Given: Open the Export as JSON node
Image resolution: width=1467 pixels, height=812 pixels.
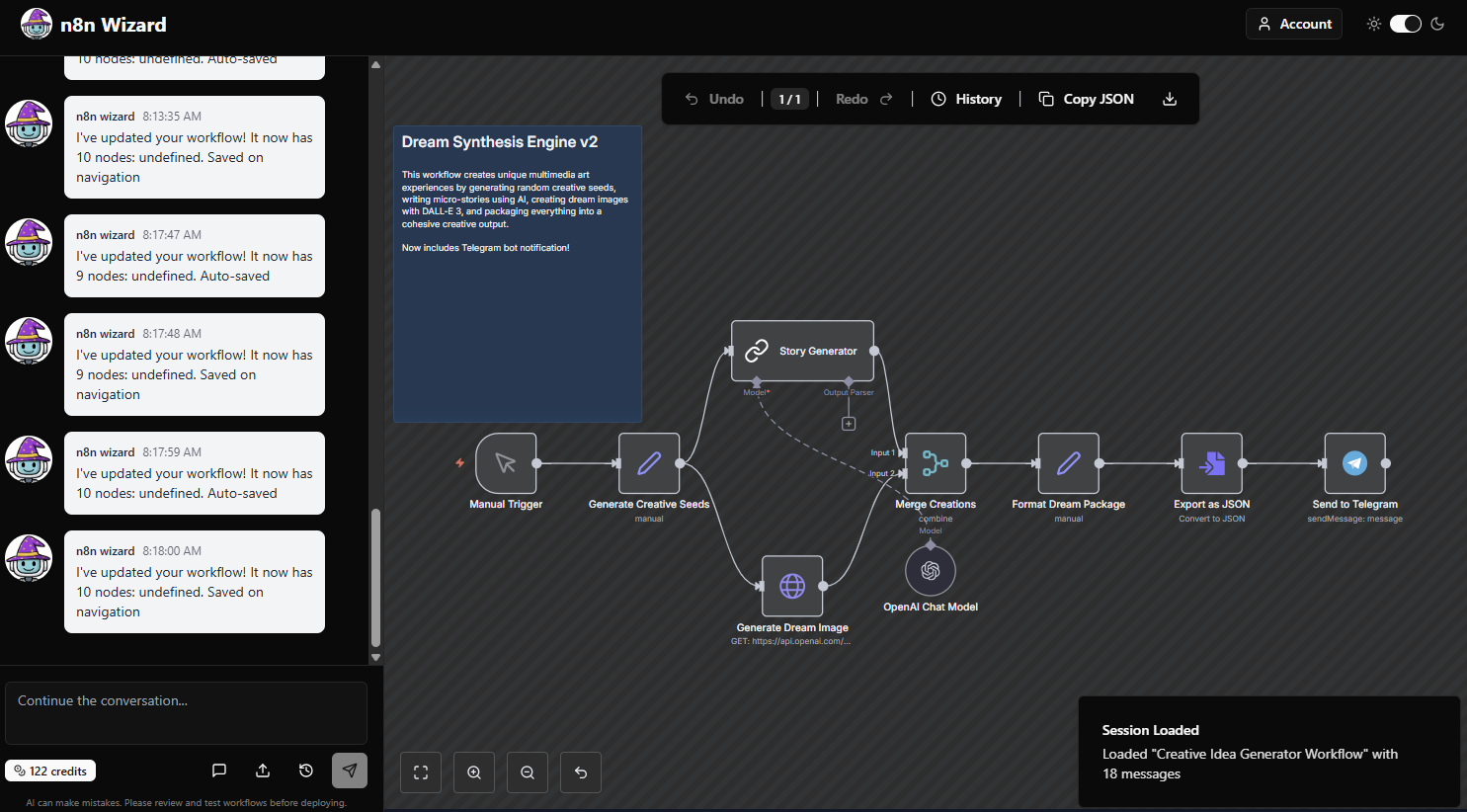Looking at the screenshot, I should pos(1211,462).
